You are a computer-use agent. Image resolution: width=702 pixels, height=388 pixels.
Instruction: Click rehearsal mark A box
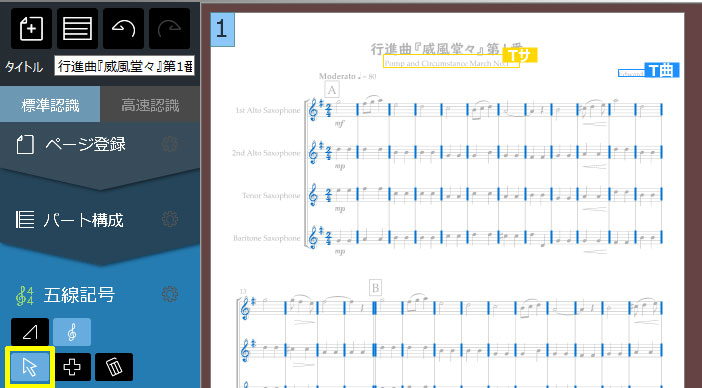[332, 90]
